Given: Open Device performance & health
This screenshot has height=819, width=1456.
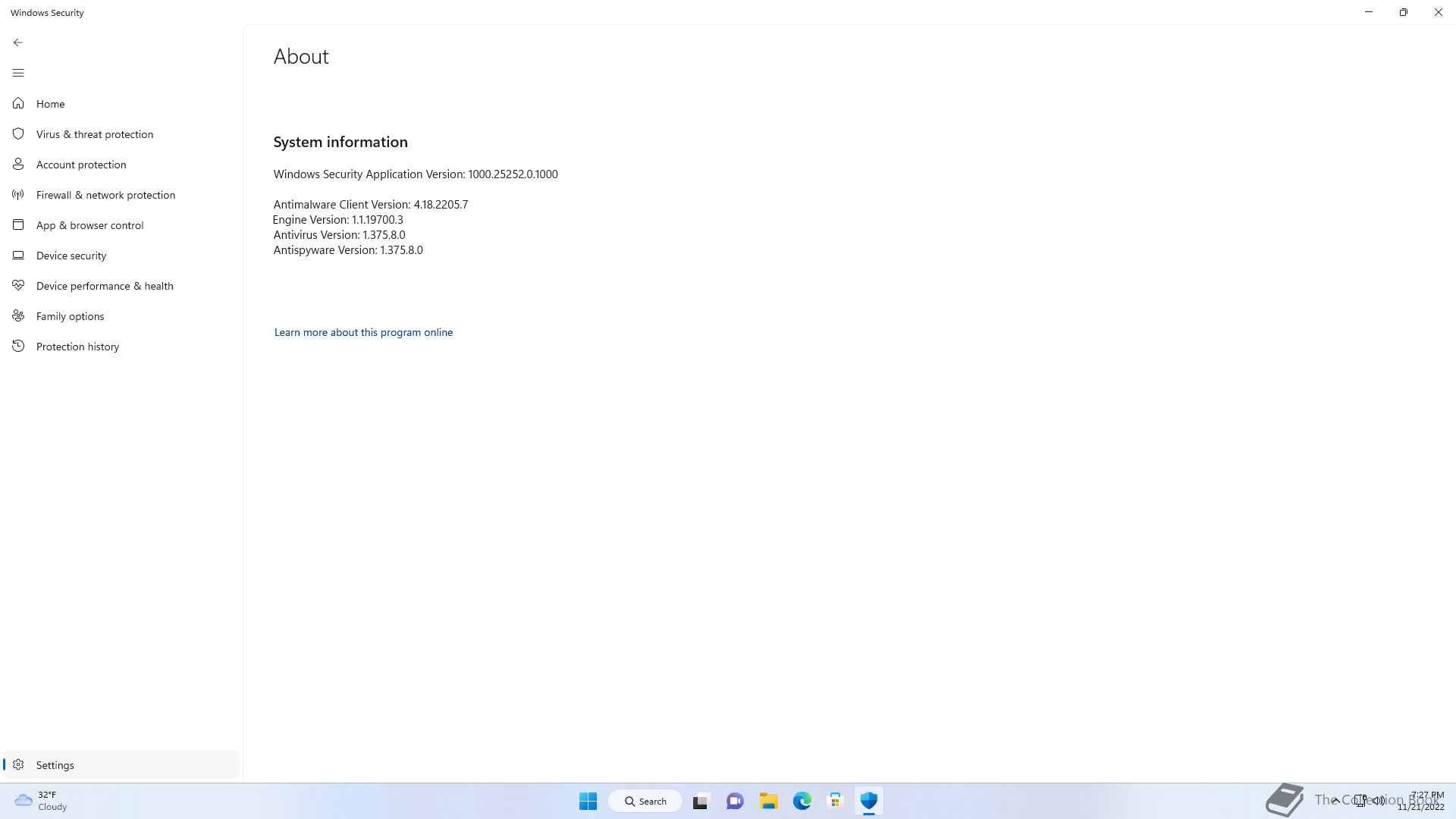Looking at the screenshot, I should click(x=121, y=286).
